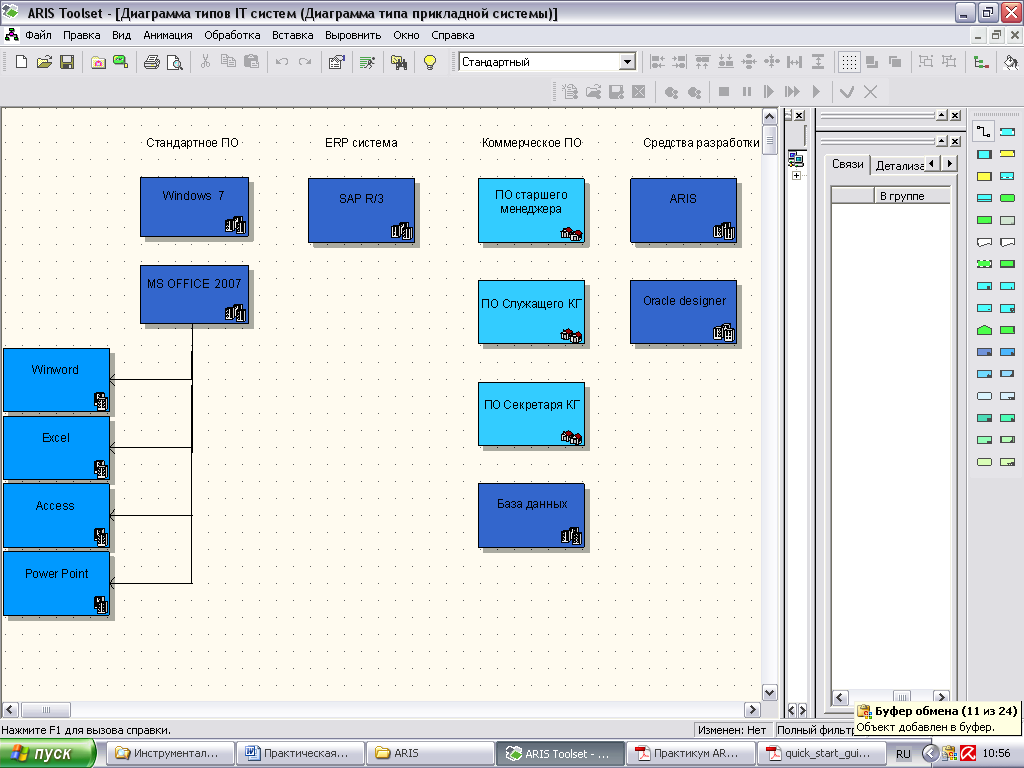Switch to the Детализа tab

899,166
